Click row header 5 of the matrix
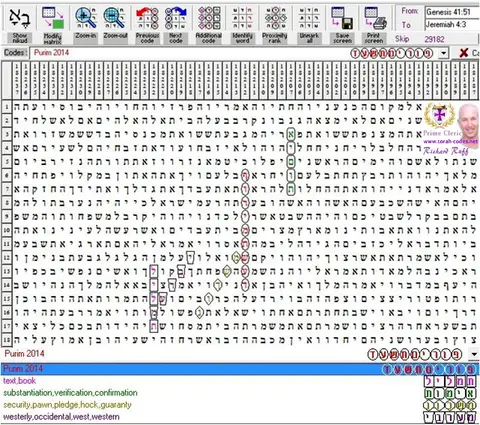 7,162
